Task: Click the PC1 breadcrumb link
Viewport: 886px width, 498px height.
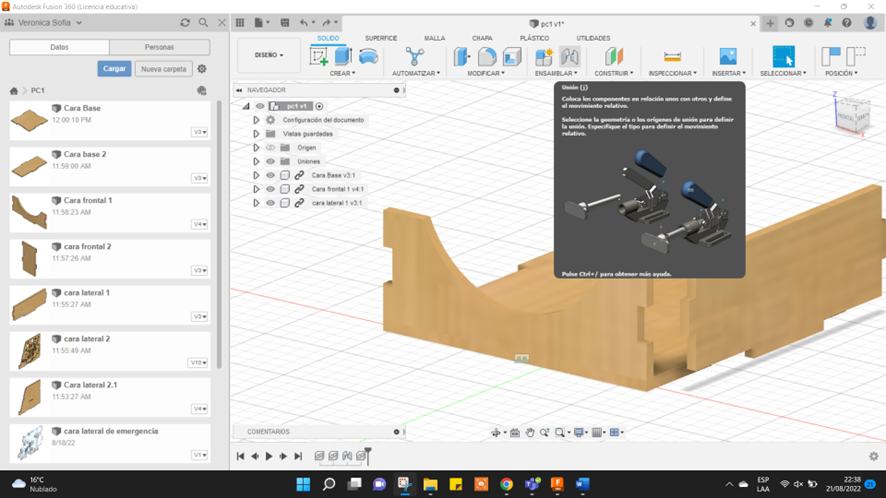Action: pyautogui.click(x=38, y=90)
